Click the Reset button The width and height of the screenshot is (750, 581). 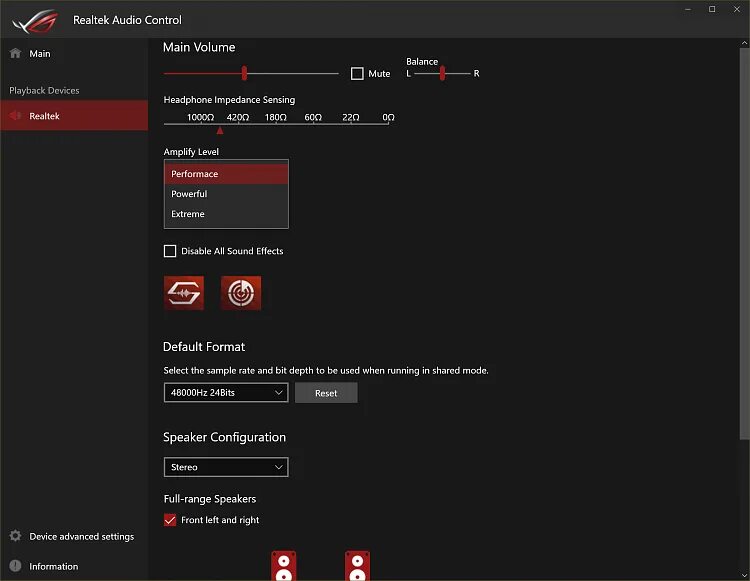coord(326,393)
